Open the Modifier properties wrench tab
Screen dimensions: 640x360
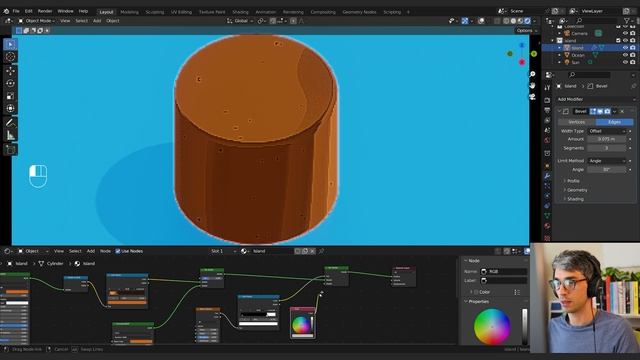point(547,176)
